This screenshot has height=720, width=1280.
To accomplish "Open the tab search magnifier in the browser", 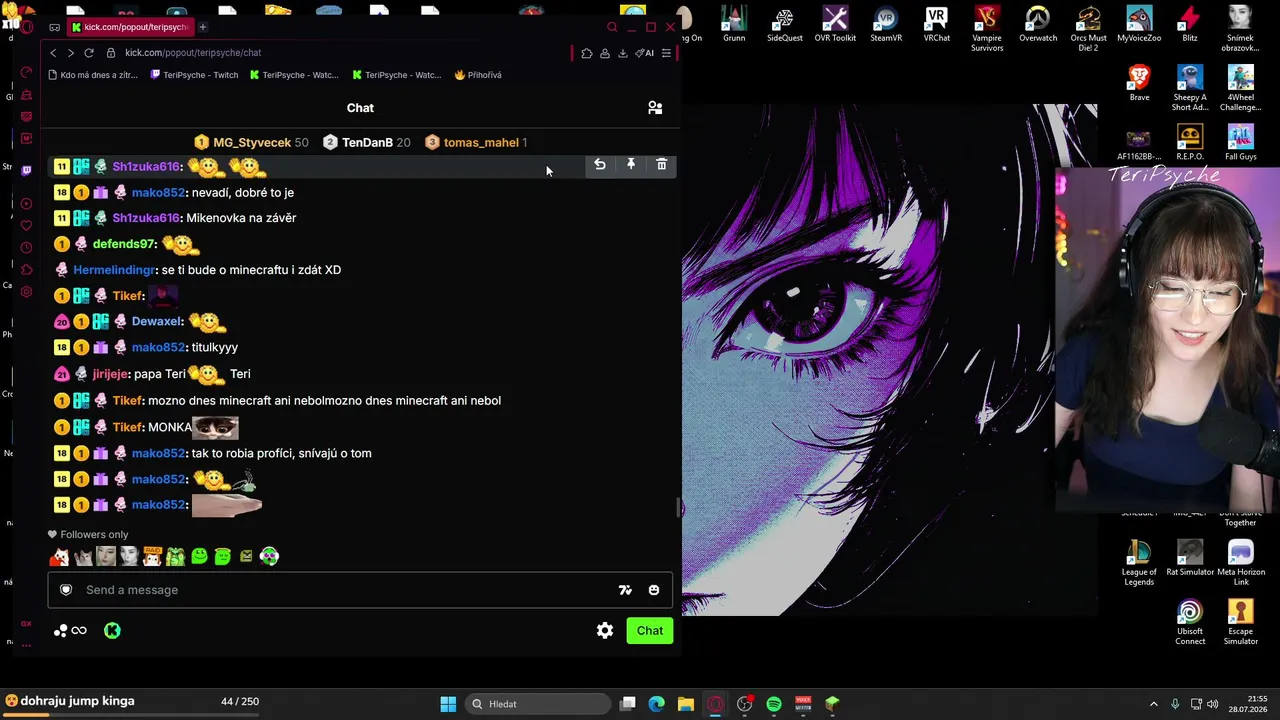I will [612, 27].
